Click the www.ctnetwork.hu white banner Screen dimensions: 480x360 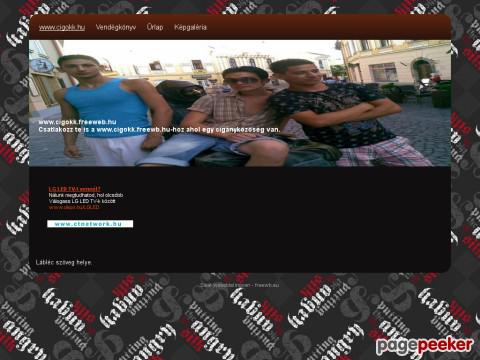click(90, 224)
